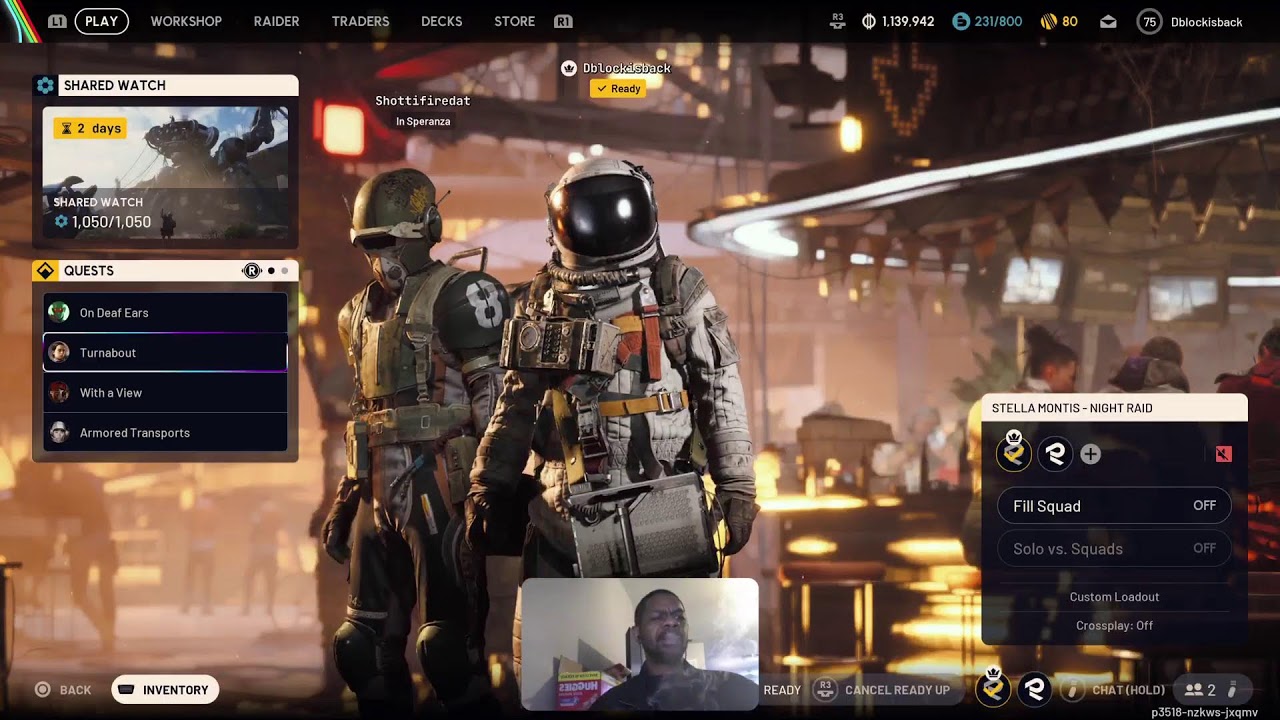The height and width of the screenshot is (720, 1280).
Task: Click the Dblockisback name tag above character
Action: (x=626, y=68)
